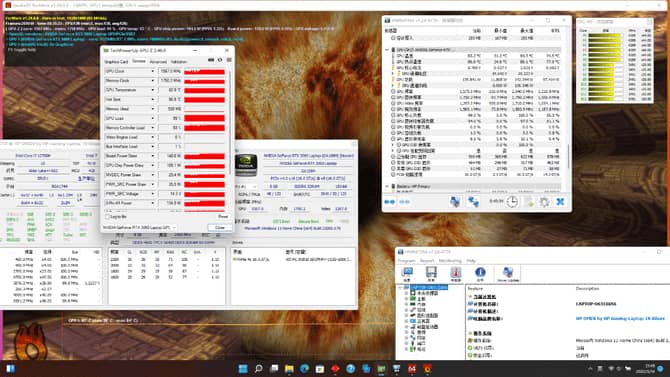670x377 pixels.
Task: Collapse the GPU section in HWiNFO sensors
Action: (387, 50)
